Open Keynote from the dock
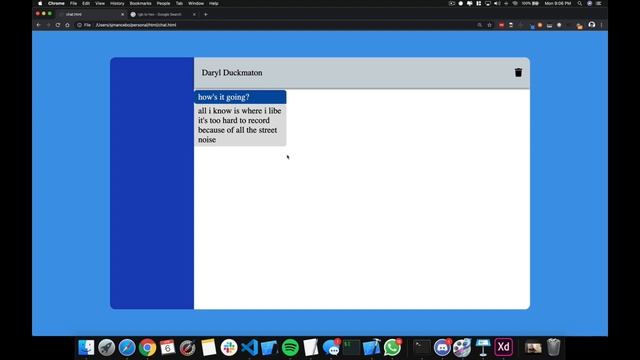The width and height of the screenshot is (640, 360). [483, 348]
